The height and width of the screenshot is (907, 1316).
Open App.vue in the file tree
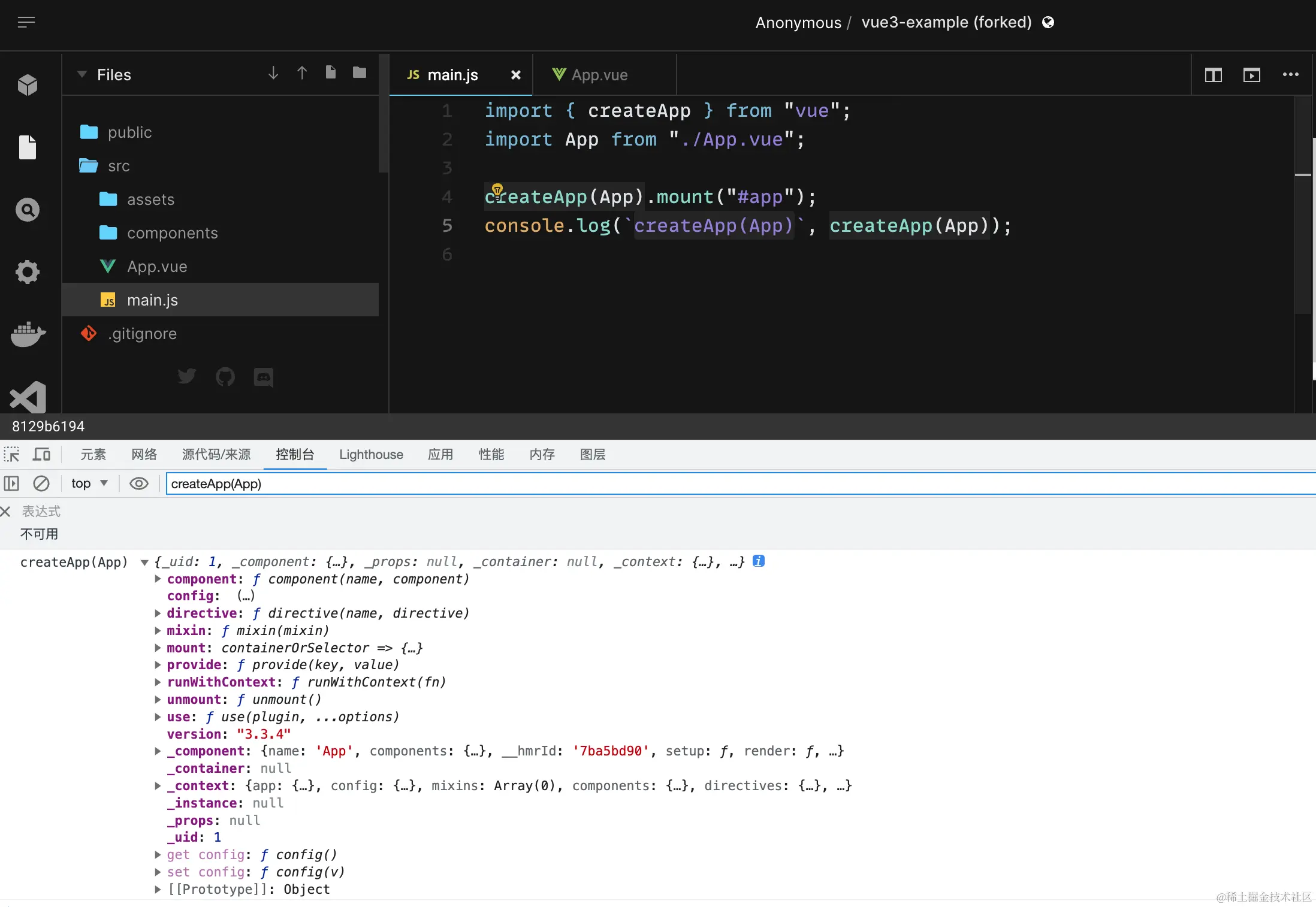221,267
